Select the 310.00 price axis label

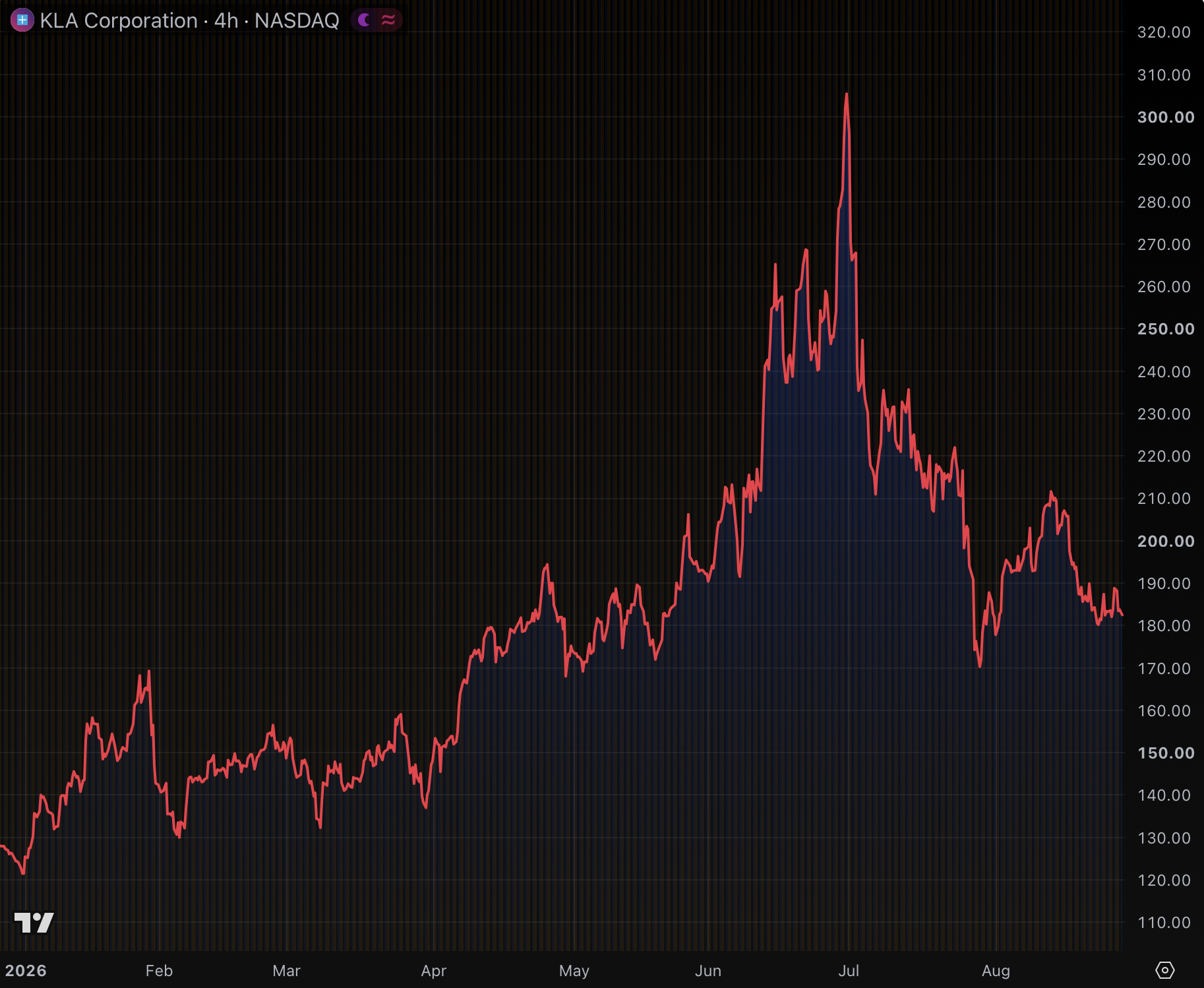pos(1164,75)
